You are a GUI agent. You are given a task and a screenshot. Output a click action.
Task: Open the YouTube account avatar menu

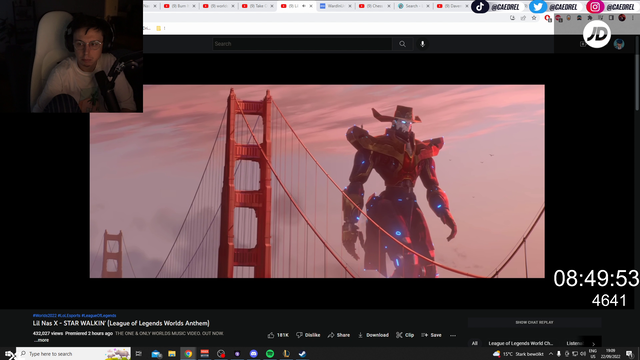tap(619, 44)
